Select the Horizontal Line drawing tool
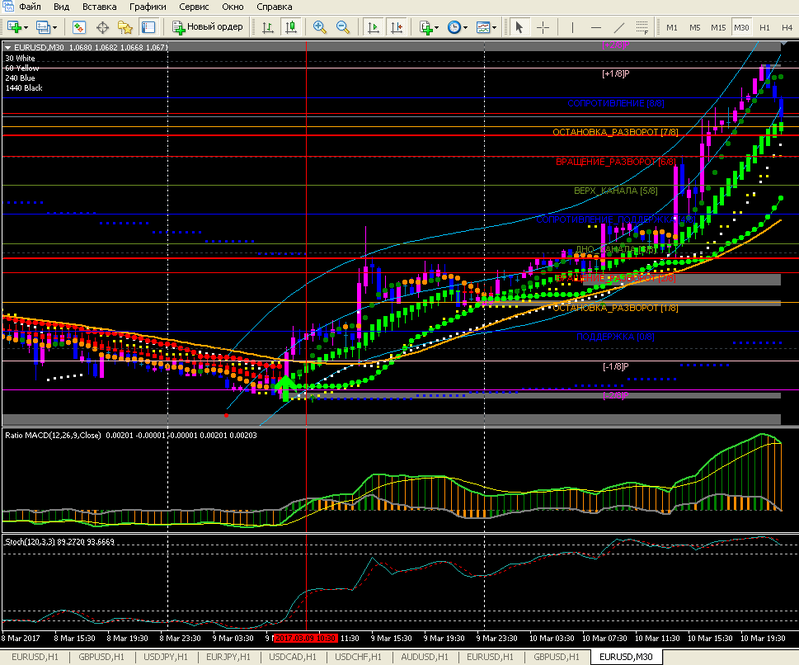 click(x=596, y=27)
